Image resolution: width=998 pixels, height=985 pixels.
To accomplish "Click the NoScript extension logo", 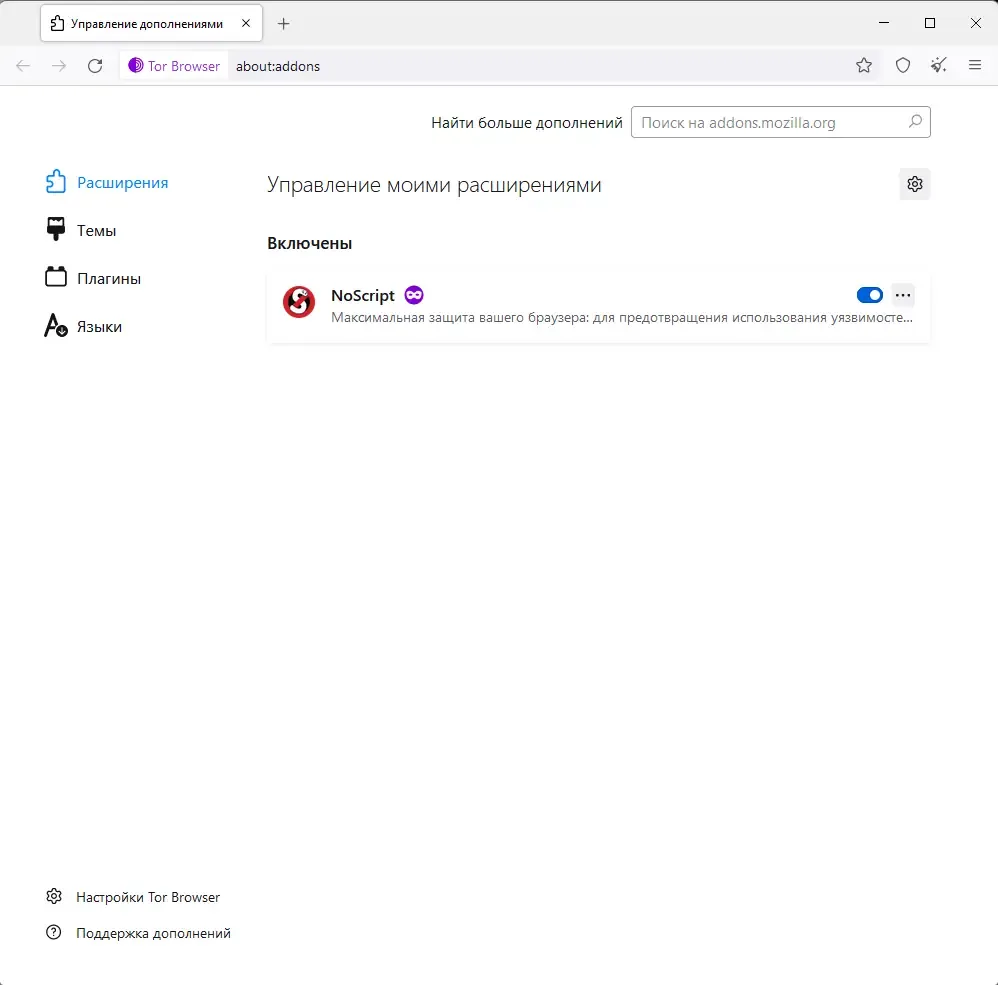I will [x=299, y=302].
